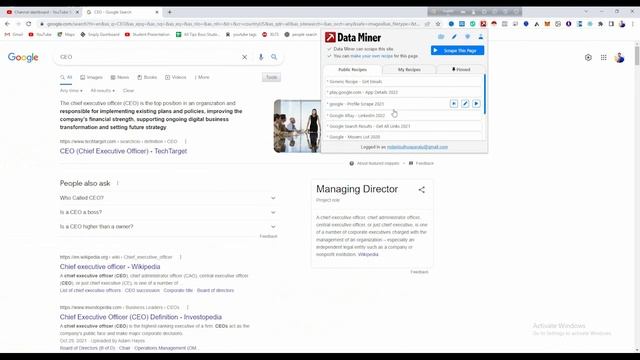Open the Maps bookmark
The width and height of the screenshot is (640, 360).
click(66, 35)
